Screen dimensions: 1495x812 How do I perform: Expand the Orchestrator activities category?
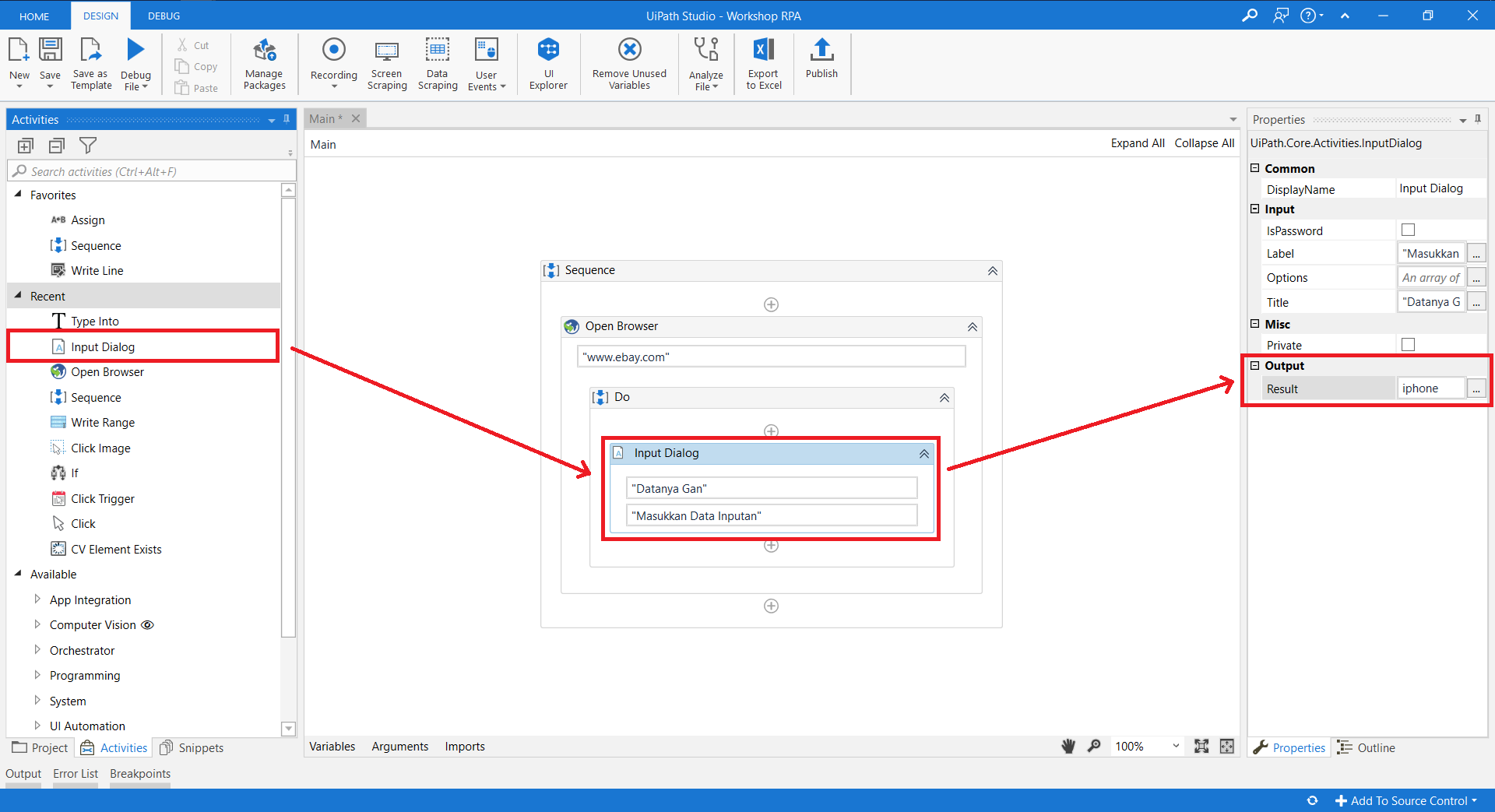point(37,650)
